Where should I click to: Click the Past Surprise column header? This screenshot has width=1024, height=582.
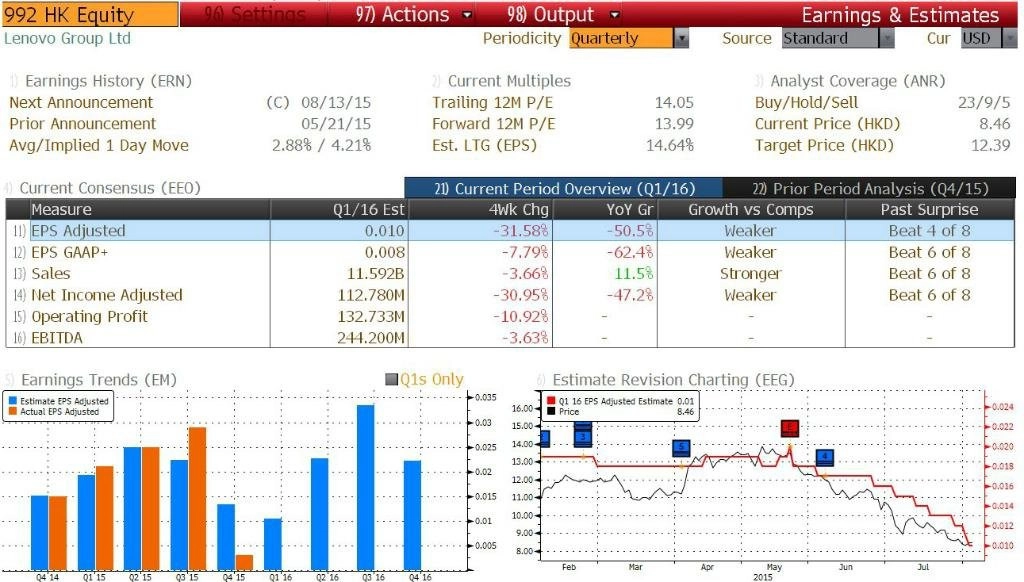pyautogui.click(x=930, y=210)
